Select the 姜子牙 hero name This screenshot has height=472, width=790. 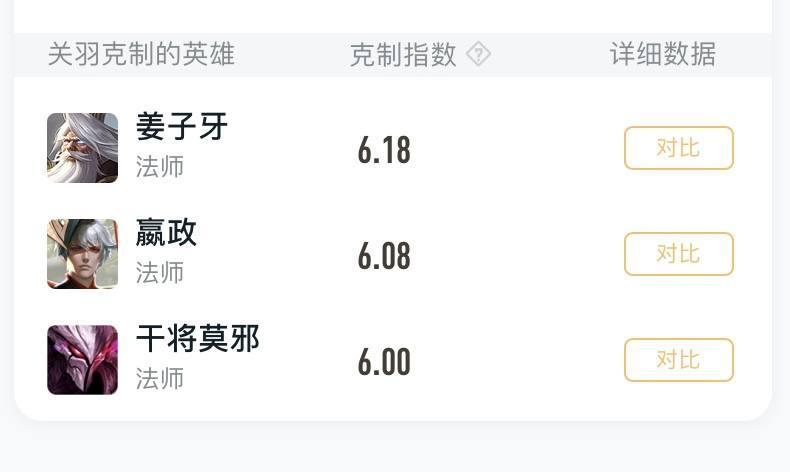coord(182,126)
